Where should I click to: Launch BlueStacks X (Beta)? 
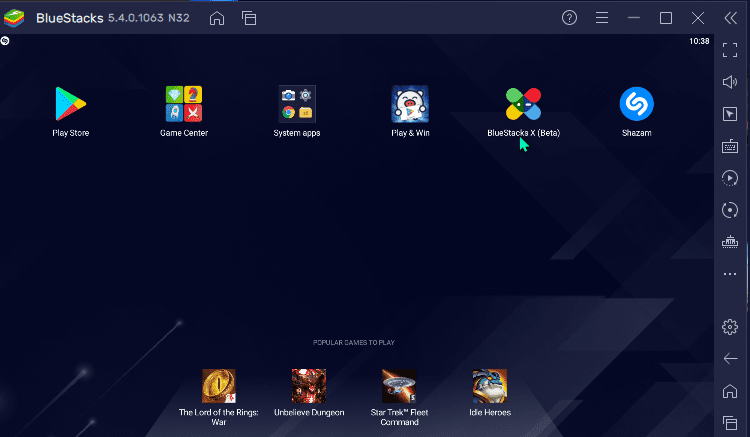tap(523, 104)
